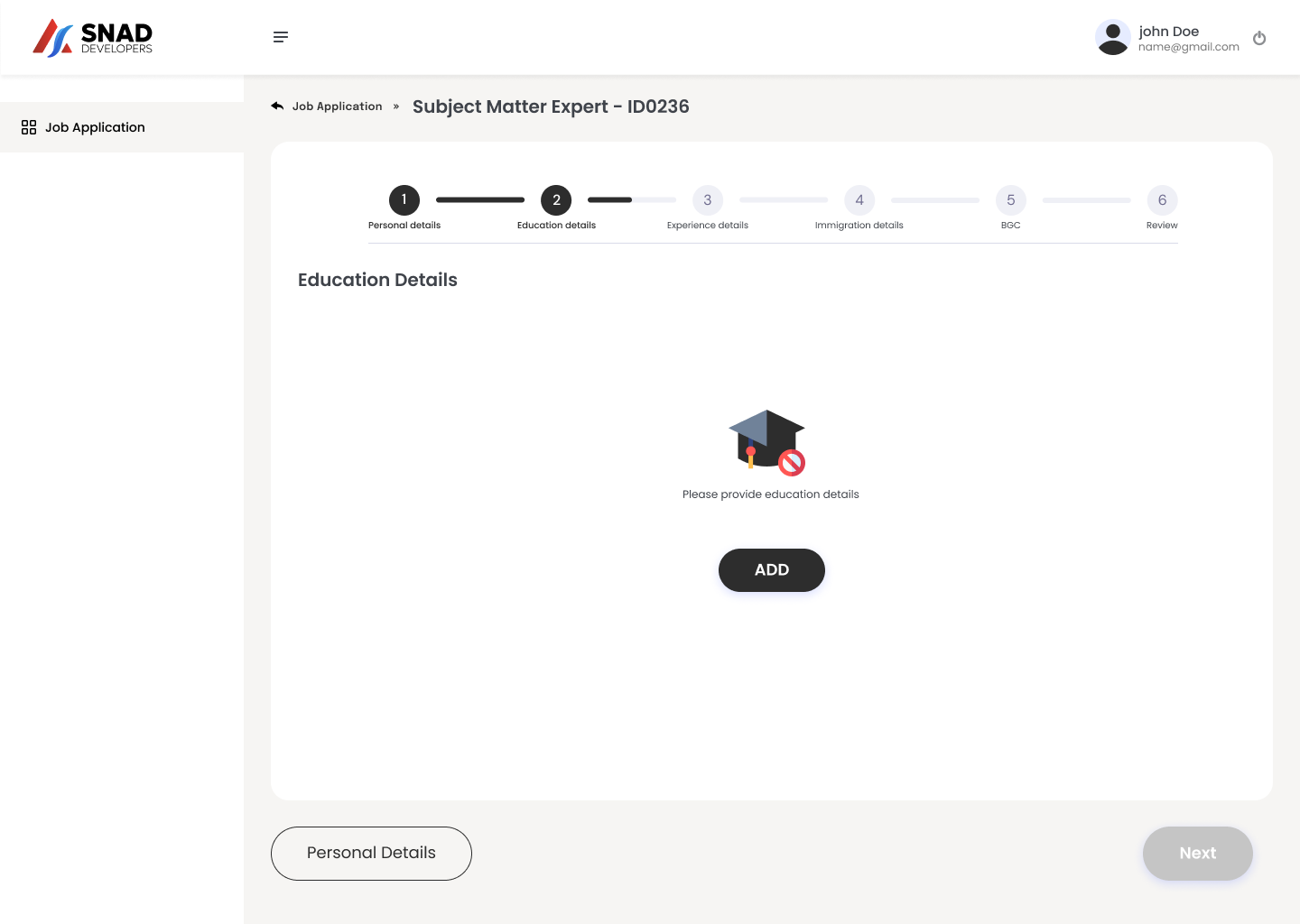
Task: Toggle the hamburger menu icon
Action: pos(281,37)
